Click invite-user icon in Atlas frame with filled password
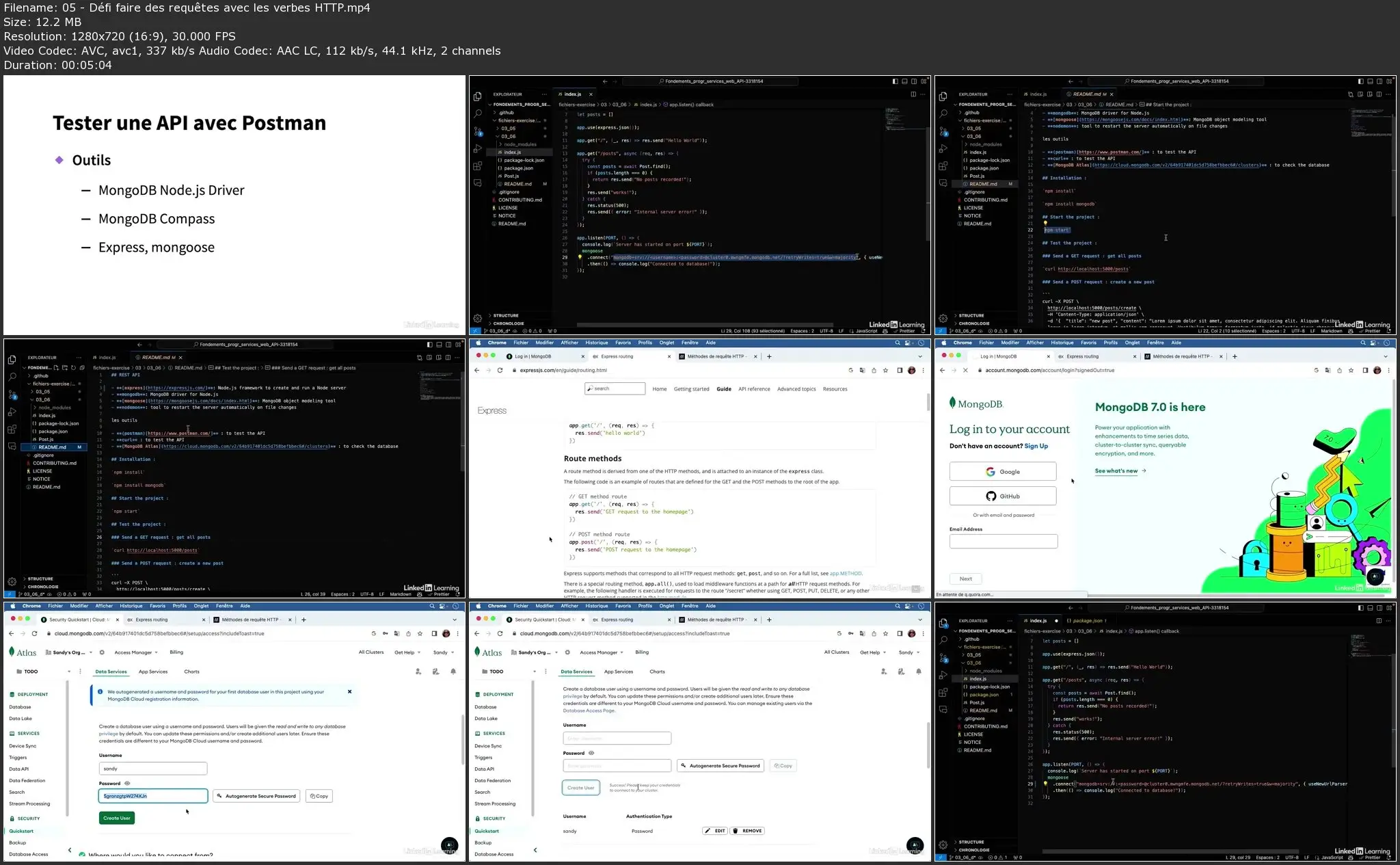This screenshot has width=1400, height=865. tap(418, 671)
